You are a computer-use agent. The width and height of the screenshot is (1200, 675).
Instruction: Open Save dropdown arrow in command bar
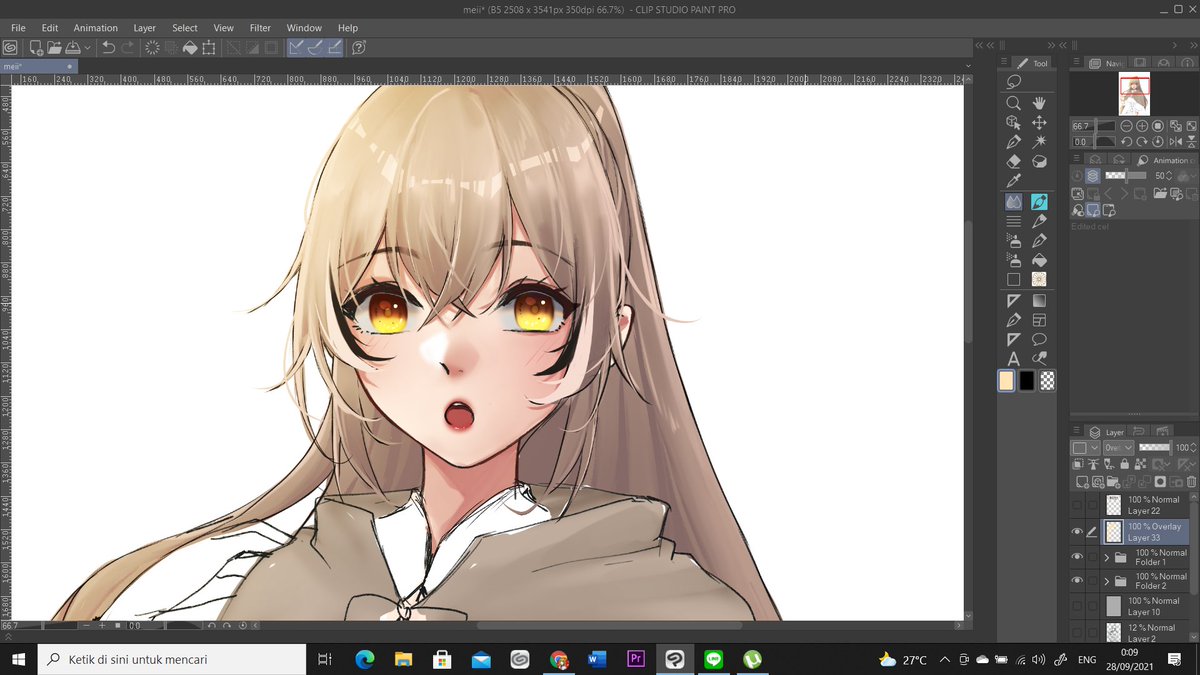click(88, 47)
